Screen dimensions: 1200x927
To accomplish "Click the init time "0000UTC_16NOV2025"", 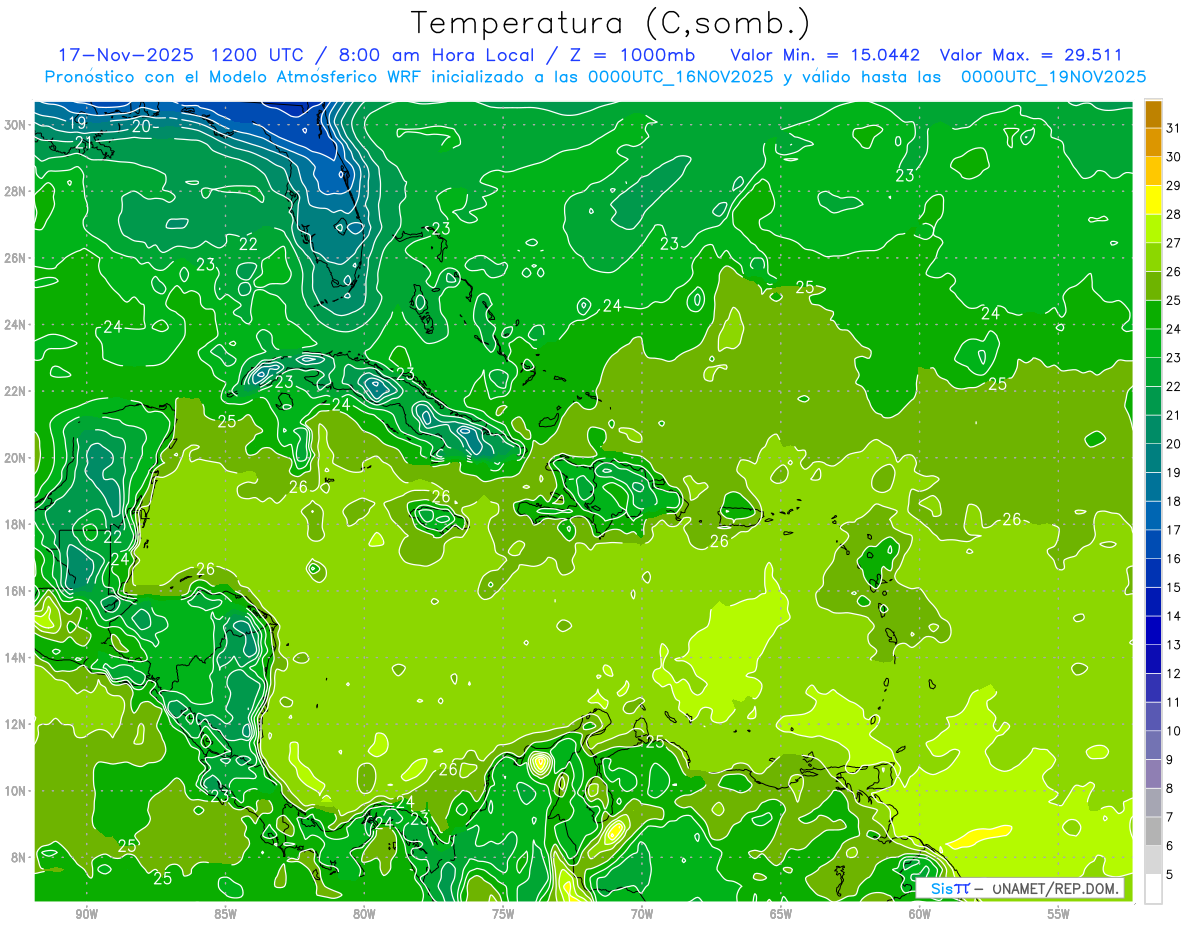I will pos(680,77).
